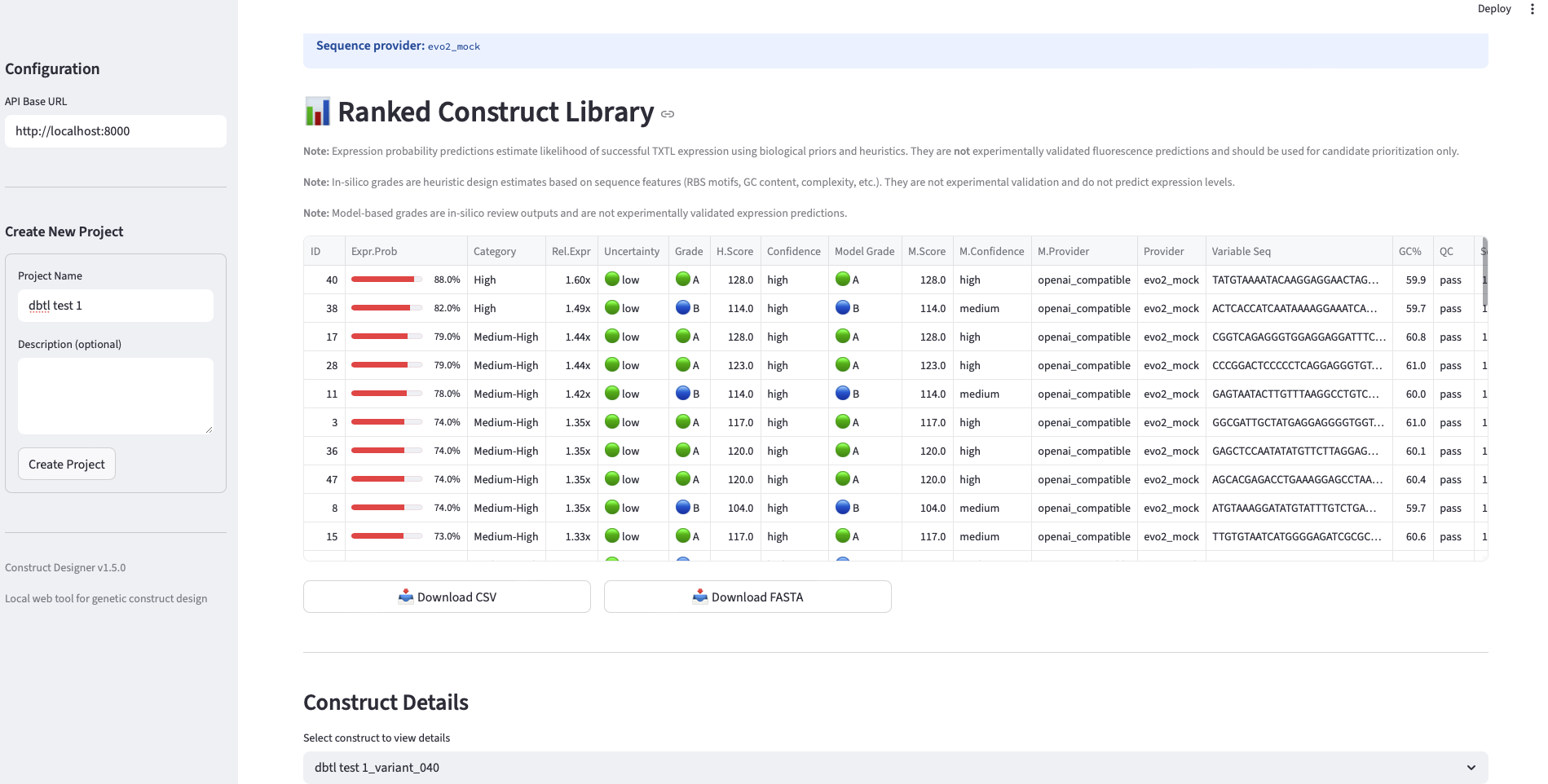Viewport: 1548px width, 784px height.
Task: Click the M.Confidence column header
Action: click(x=992, y=251)
